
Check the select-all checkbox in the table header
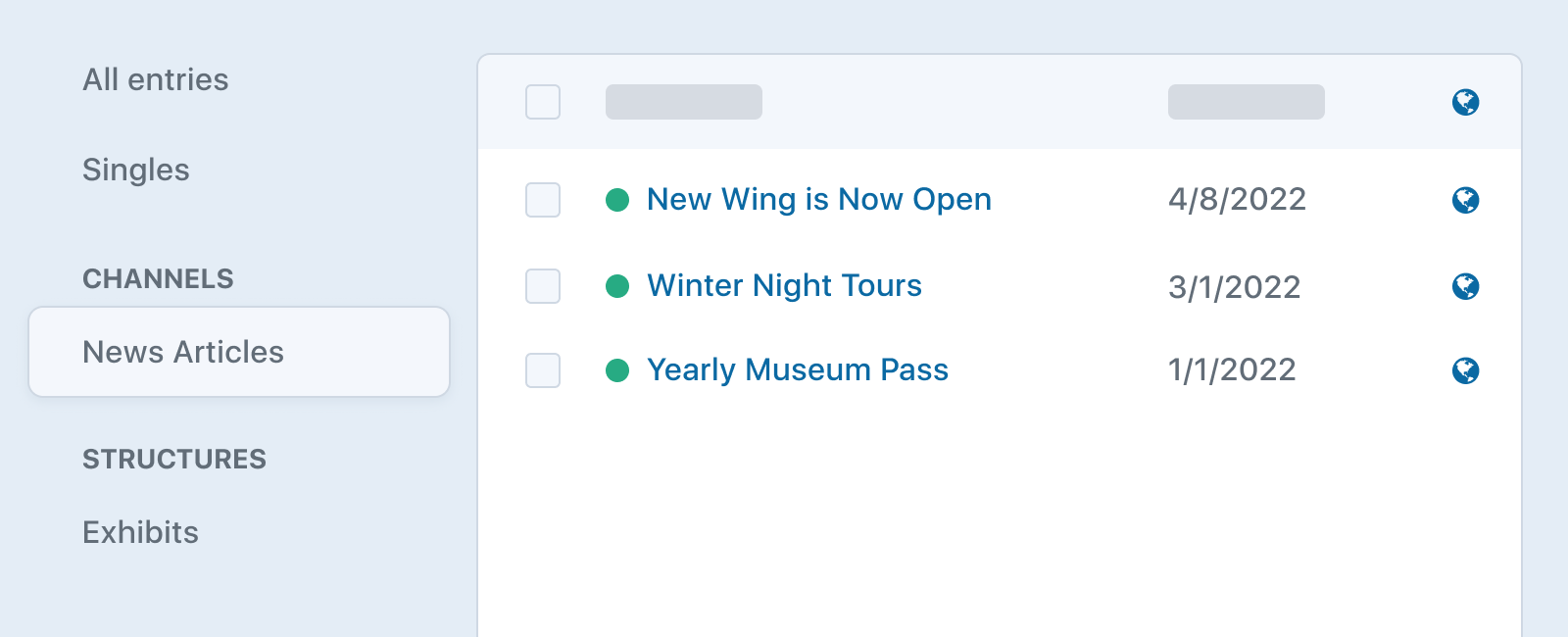coord(542,102)
